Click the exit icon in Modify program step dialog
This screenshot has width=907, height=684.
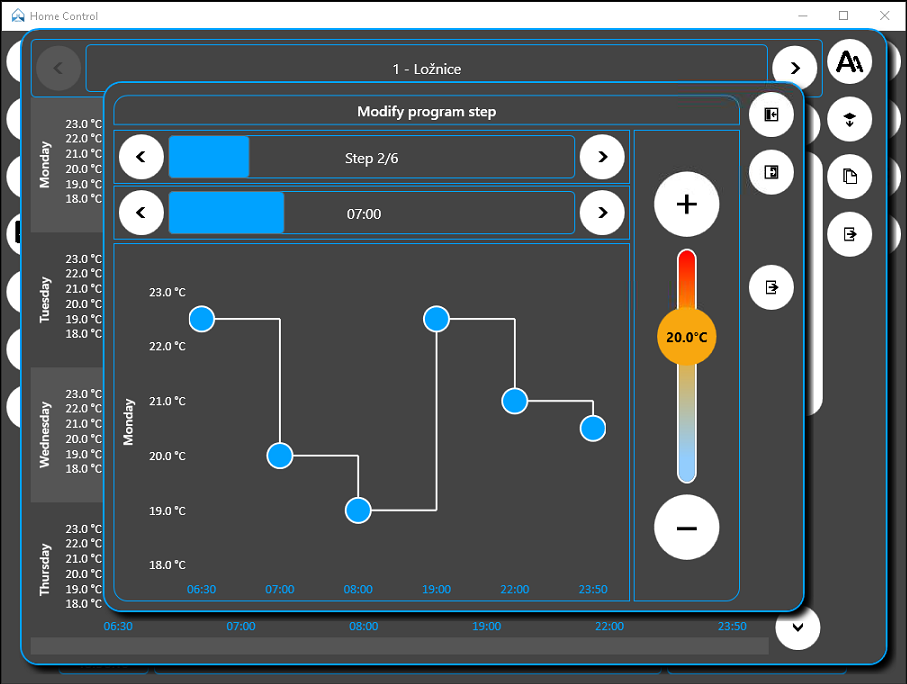(771, 287)
